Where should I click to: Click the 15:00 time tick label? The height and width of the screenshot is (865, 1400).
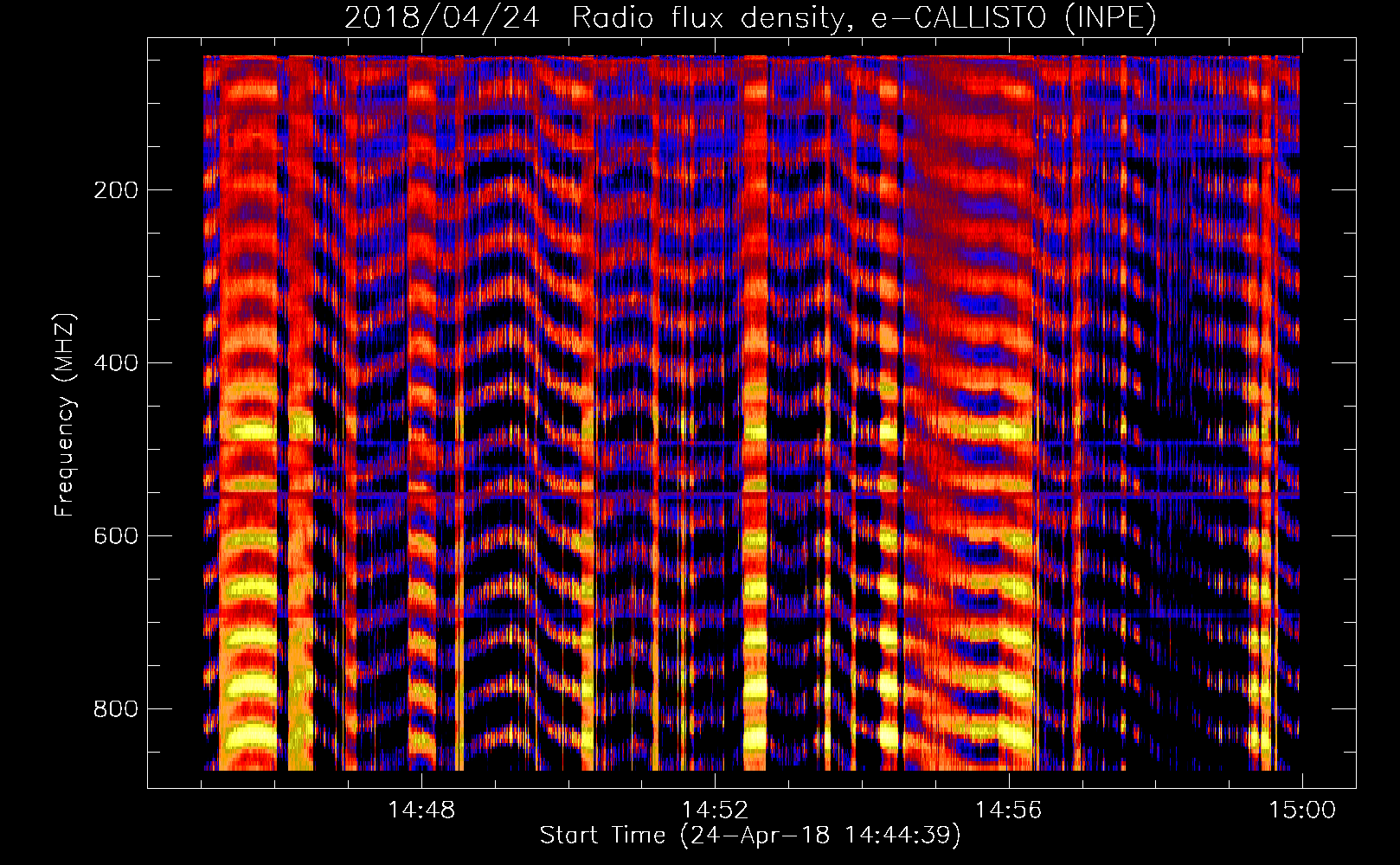[1302, 811]
